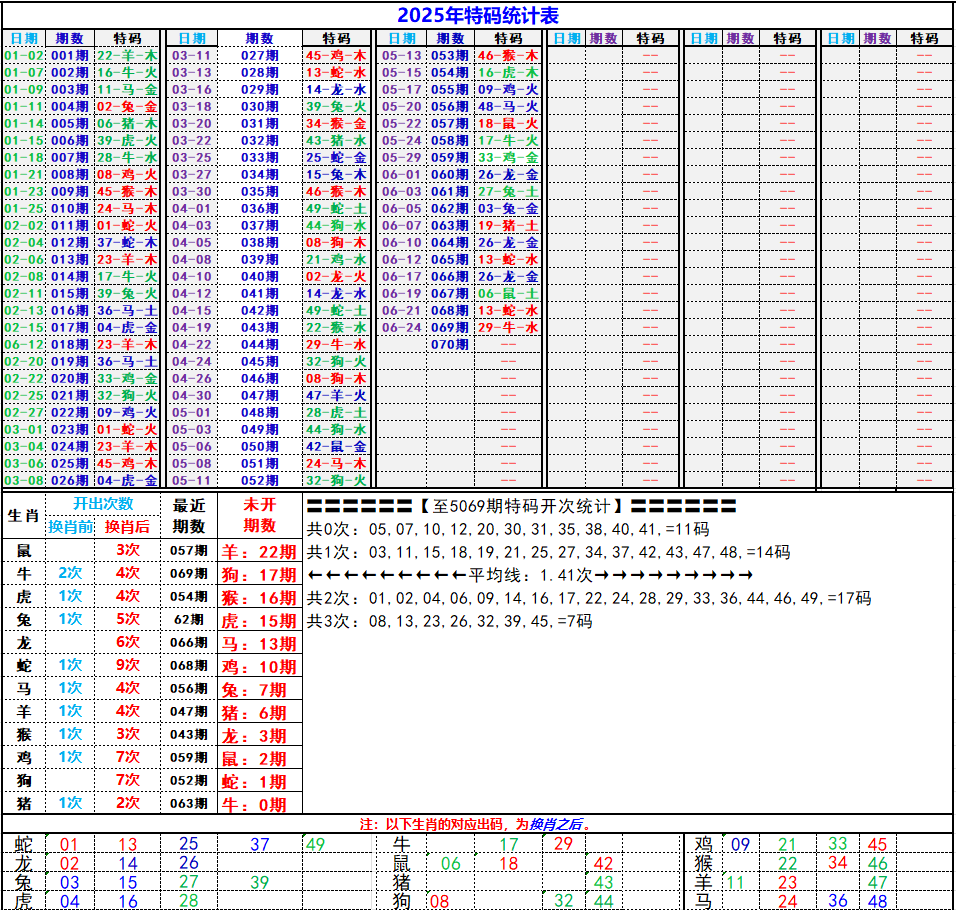Select the 共0次 statistics row
Viewport: 956px width, 913px height.
coord(507,529)
